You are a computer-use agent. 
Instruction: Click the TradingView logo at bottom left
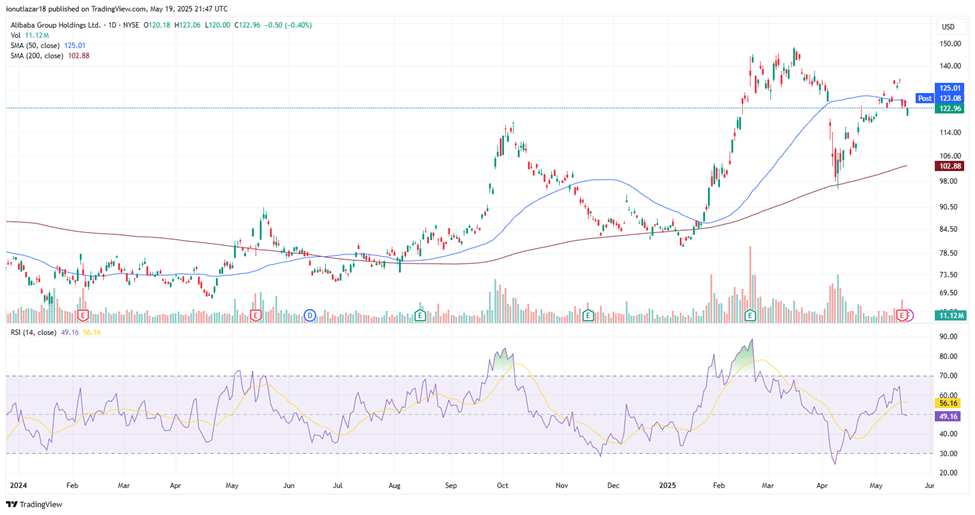(x=34, y=504)
